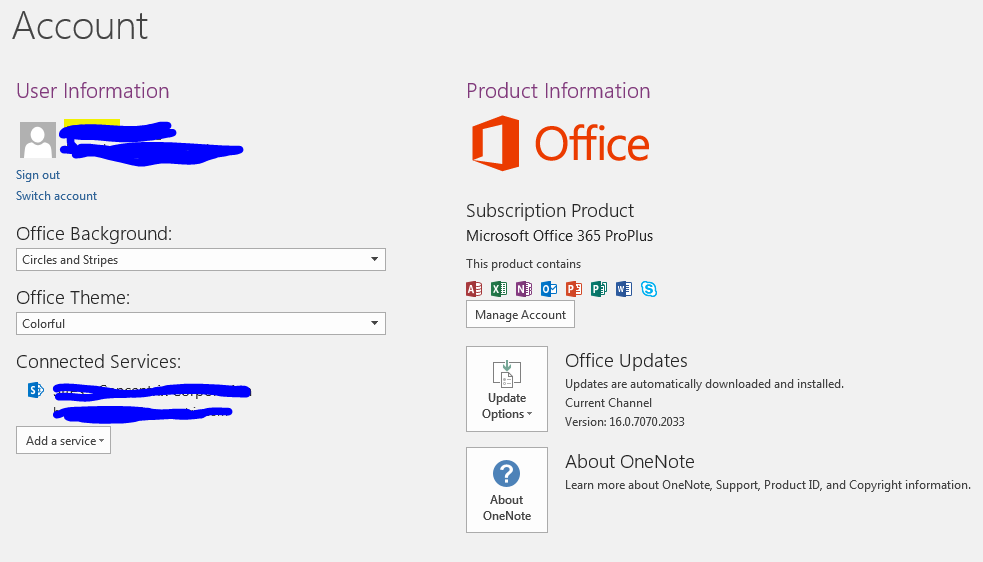Click the About OneNote heading text

(629, 462)
